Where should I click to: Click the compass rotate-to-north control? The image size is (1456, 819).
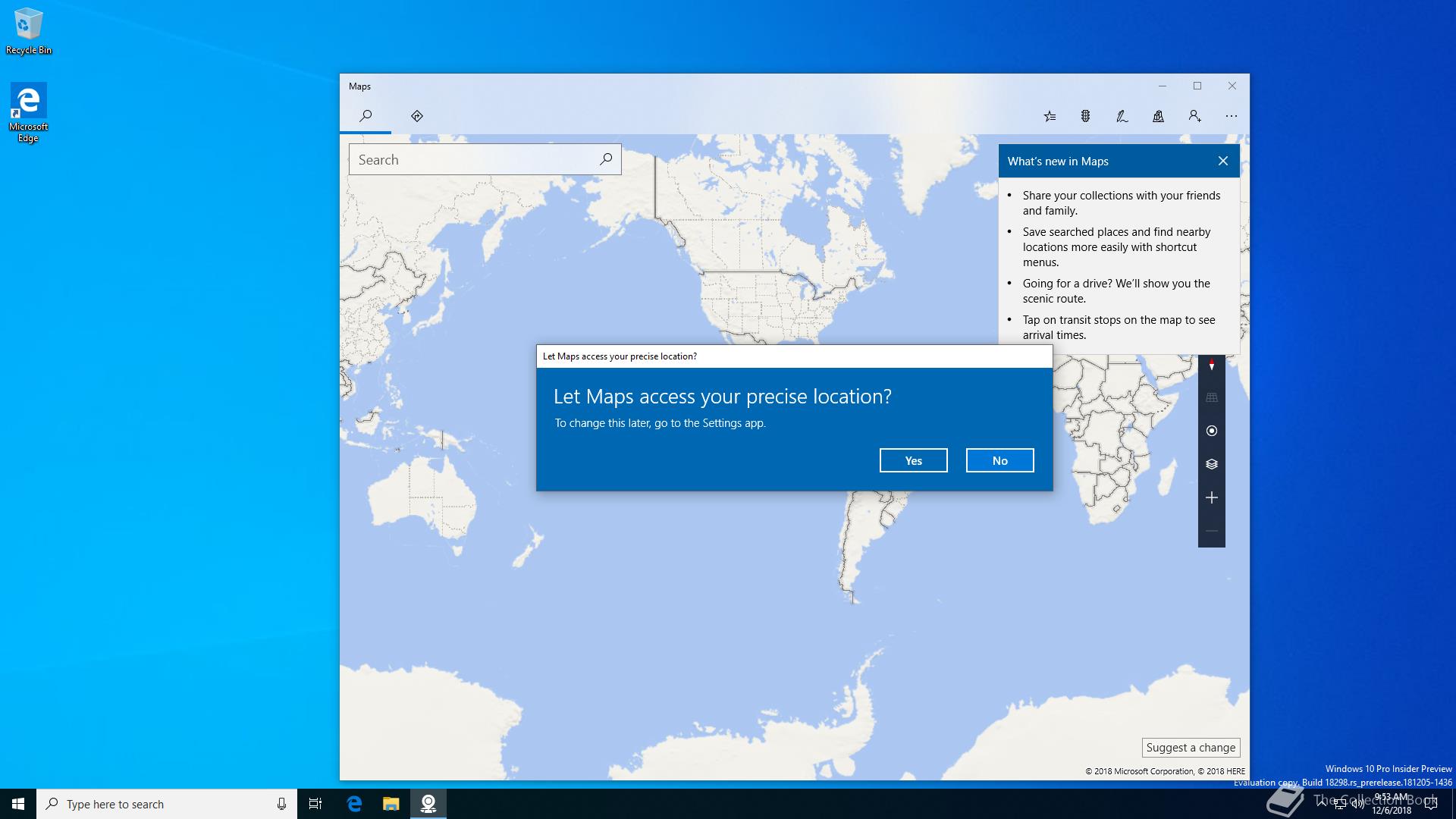tap(1211, 366)
